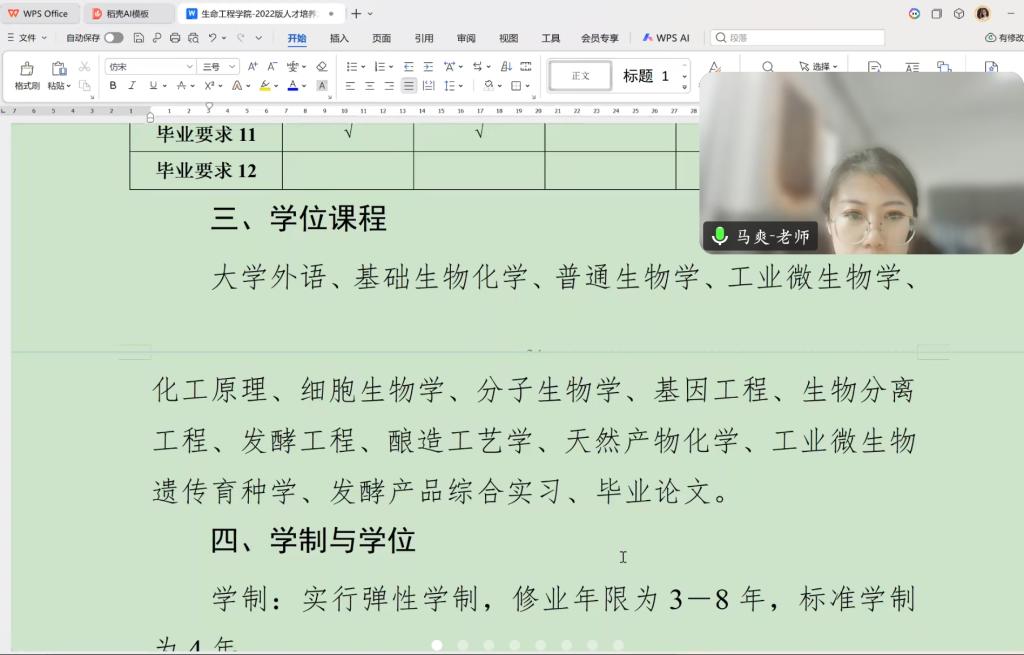Toggle the auto-save (自动保存) switch
This screenshot has width=1024, height=655.
tap(113, 38)
